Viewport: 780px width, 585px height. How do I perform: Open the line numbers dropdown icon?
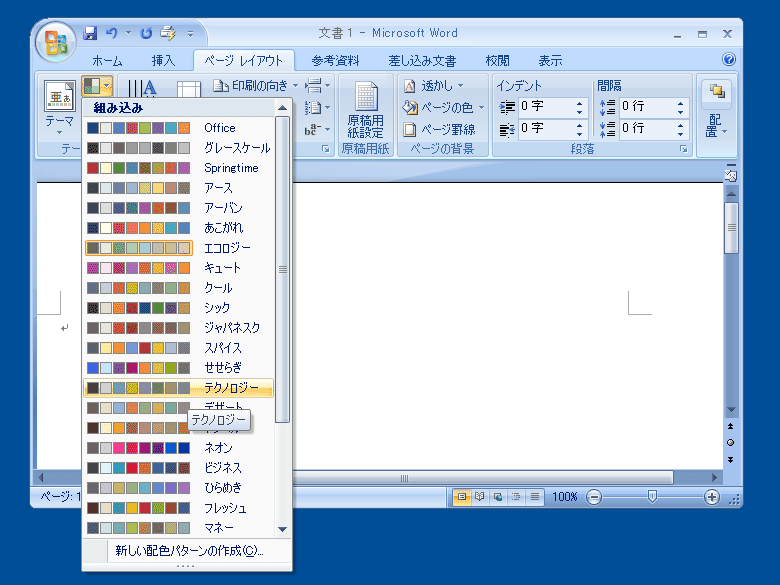coord(317,107)
